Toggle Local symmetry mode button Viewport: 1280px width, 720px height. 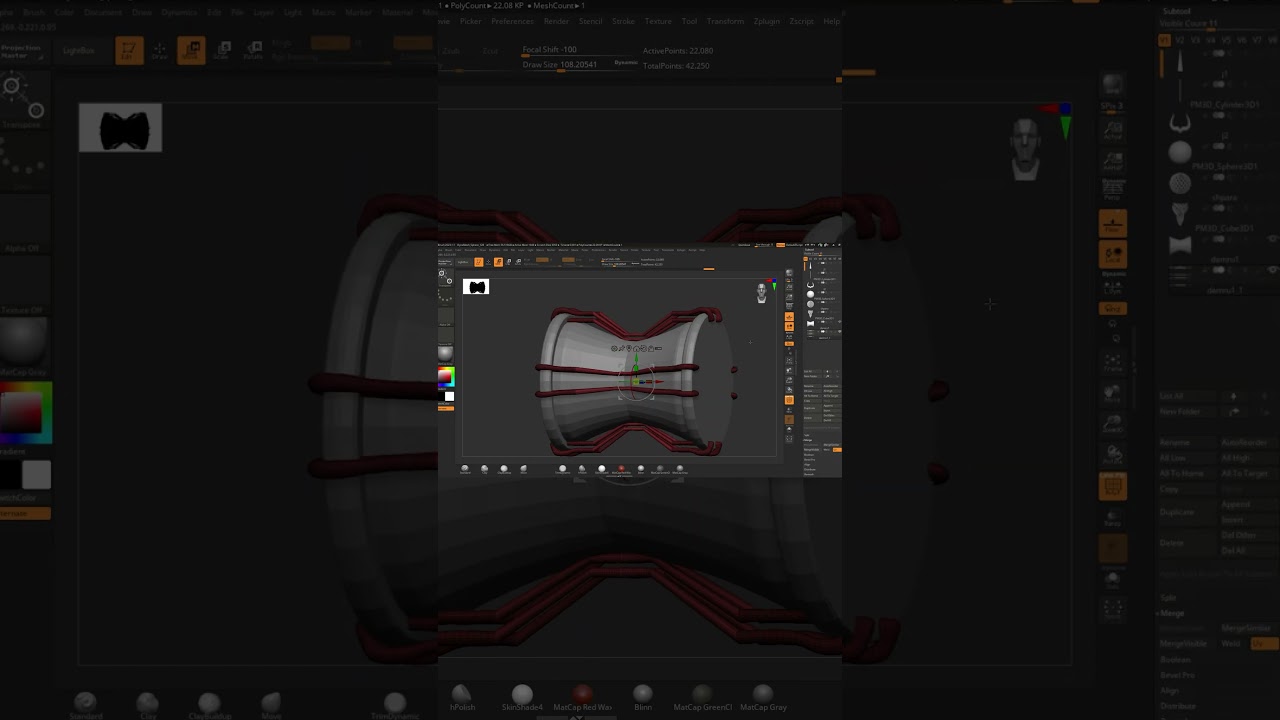click(1112, 255)
